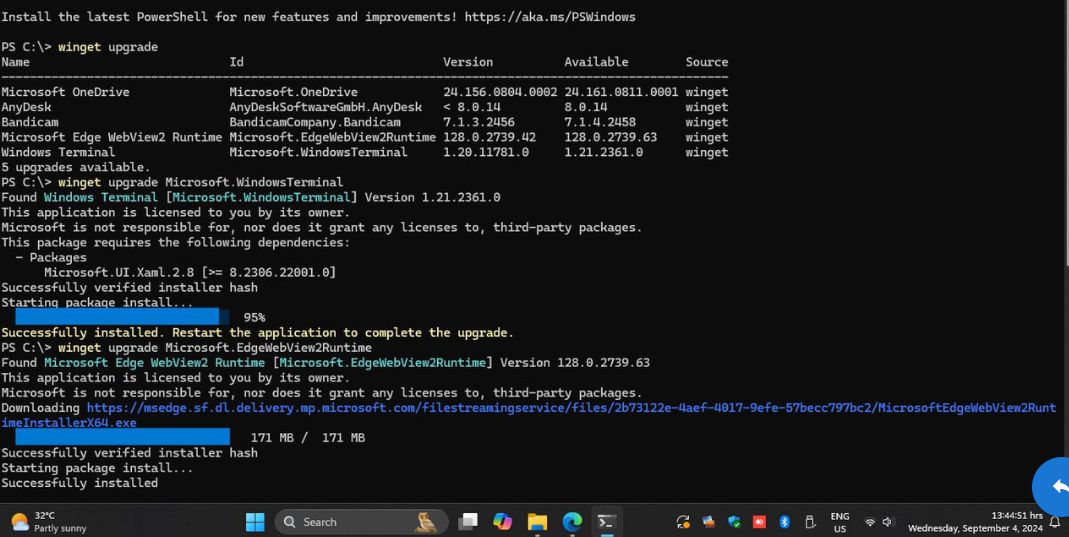Image resolution: width=1069 pixels, height=537 pixels.
Task: Click the blue floating reply arrow button
Action: tap(1053, 487)
